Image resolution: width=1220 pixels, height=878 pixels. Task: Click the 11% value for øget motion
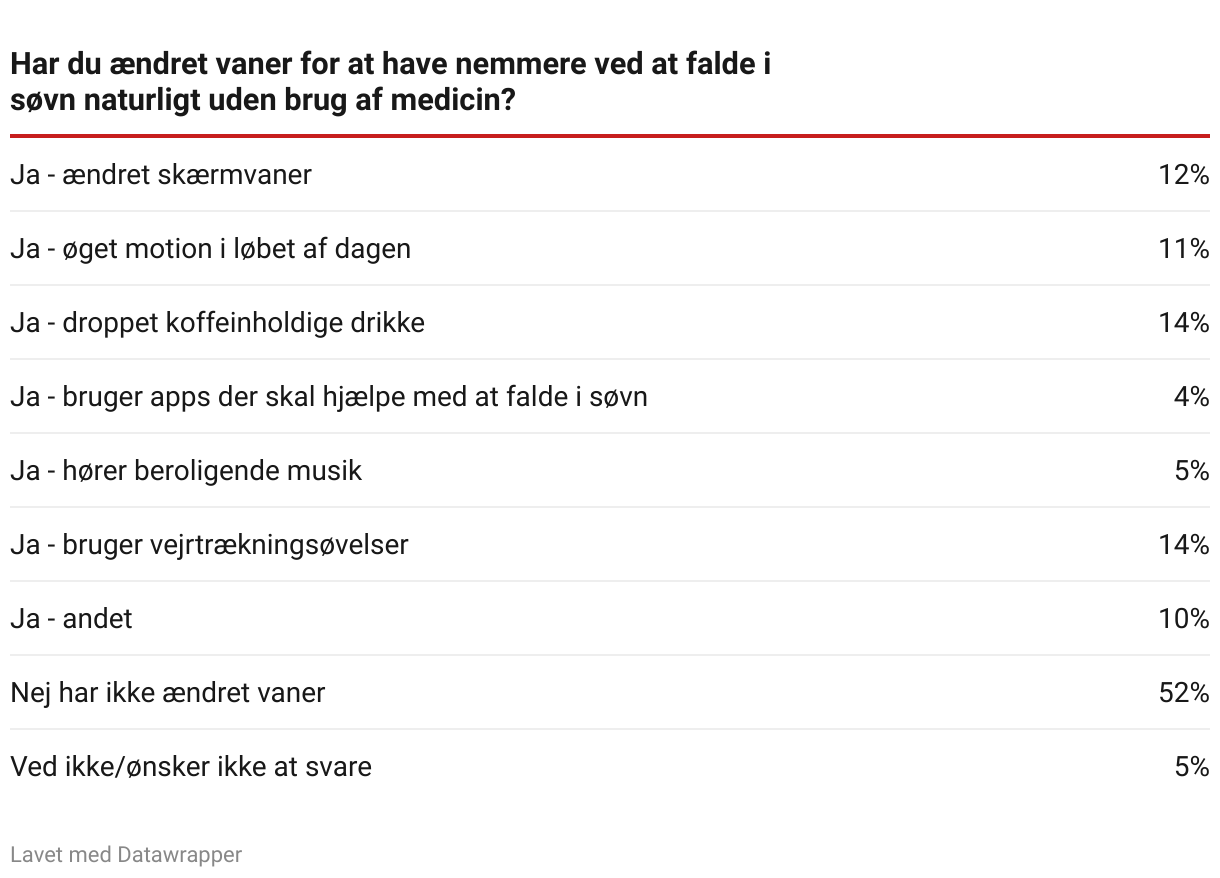(1184, 248)
